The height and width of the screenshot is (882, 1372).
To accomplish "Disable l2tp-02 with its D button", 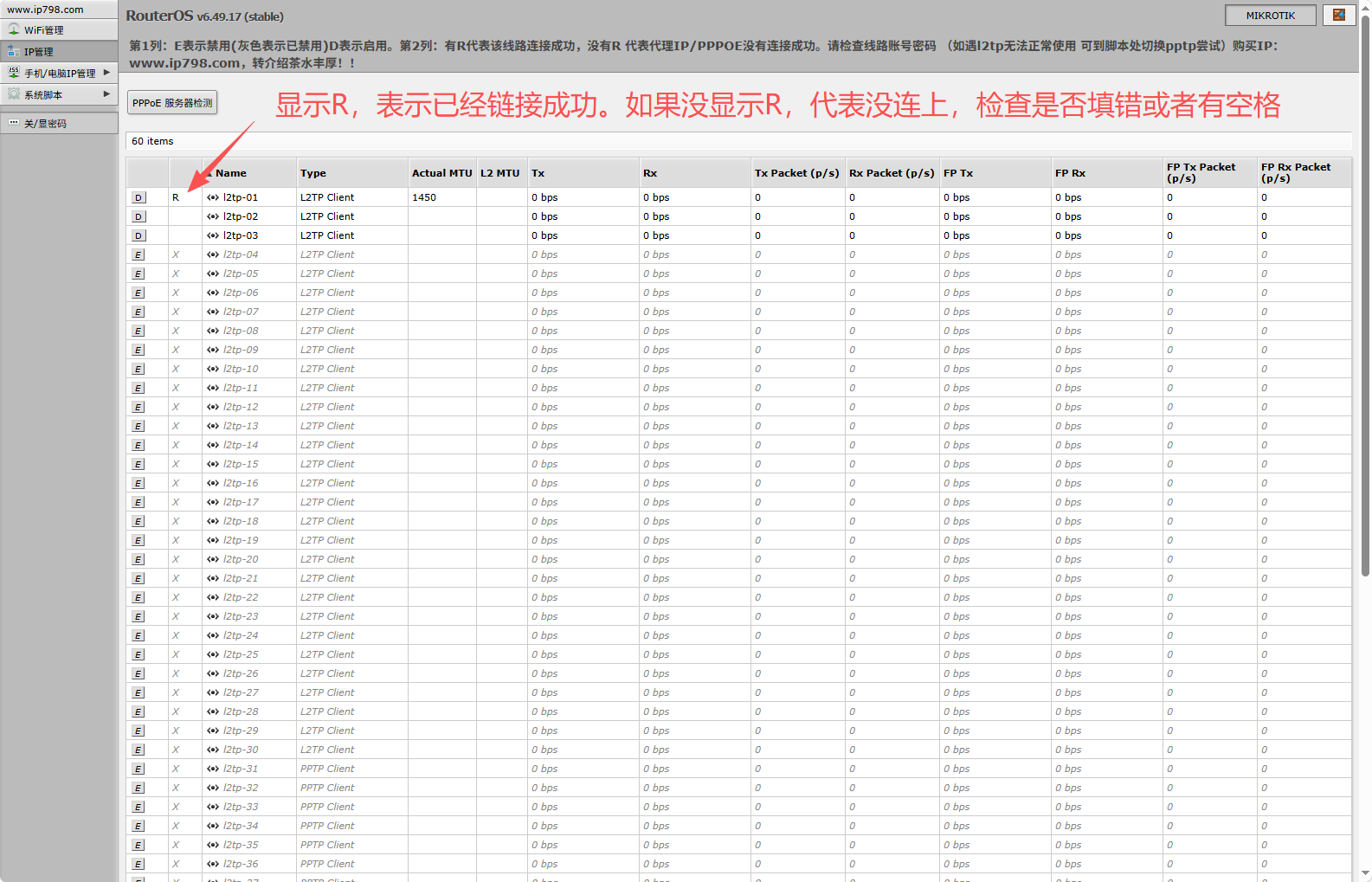I will tap(138, 216).
